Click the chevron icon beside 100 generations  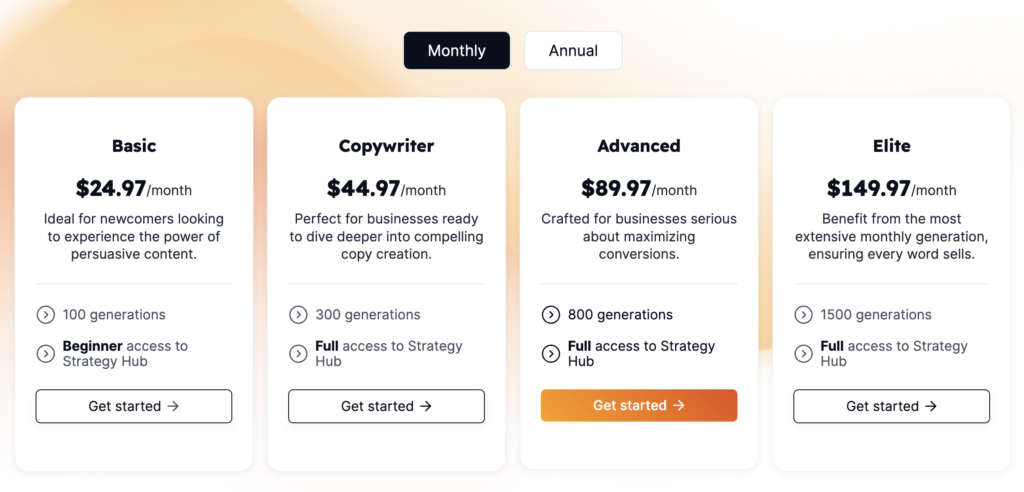tap(45, 315)
